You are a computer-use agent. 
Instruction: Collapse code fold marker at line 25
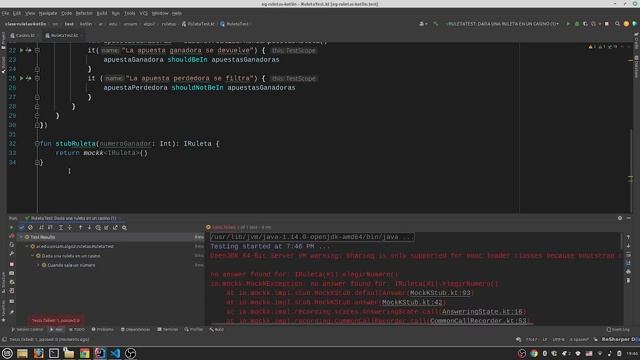[37, 78]
